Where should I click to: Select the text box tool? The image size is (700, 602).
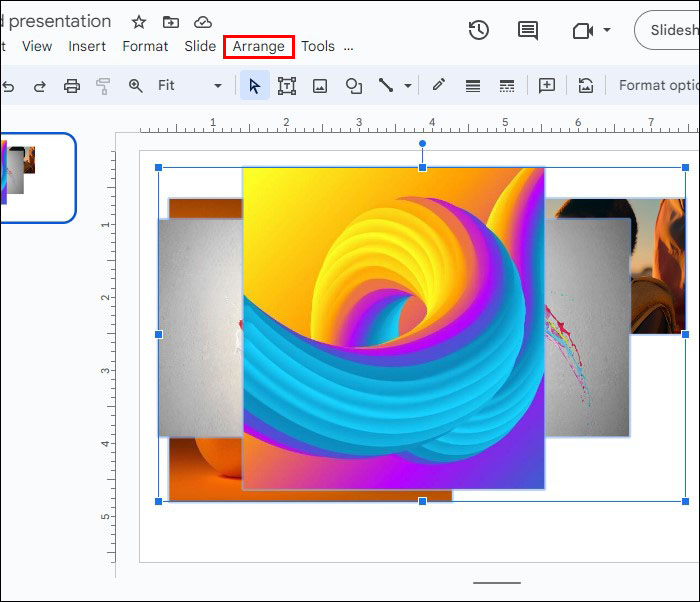[287, 86]
